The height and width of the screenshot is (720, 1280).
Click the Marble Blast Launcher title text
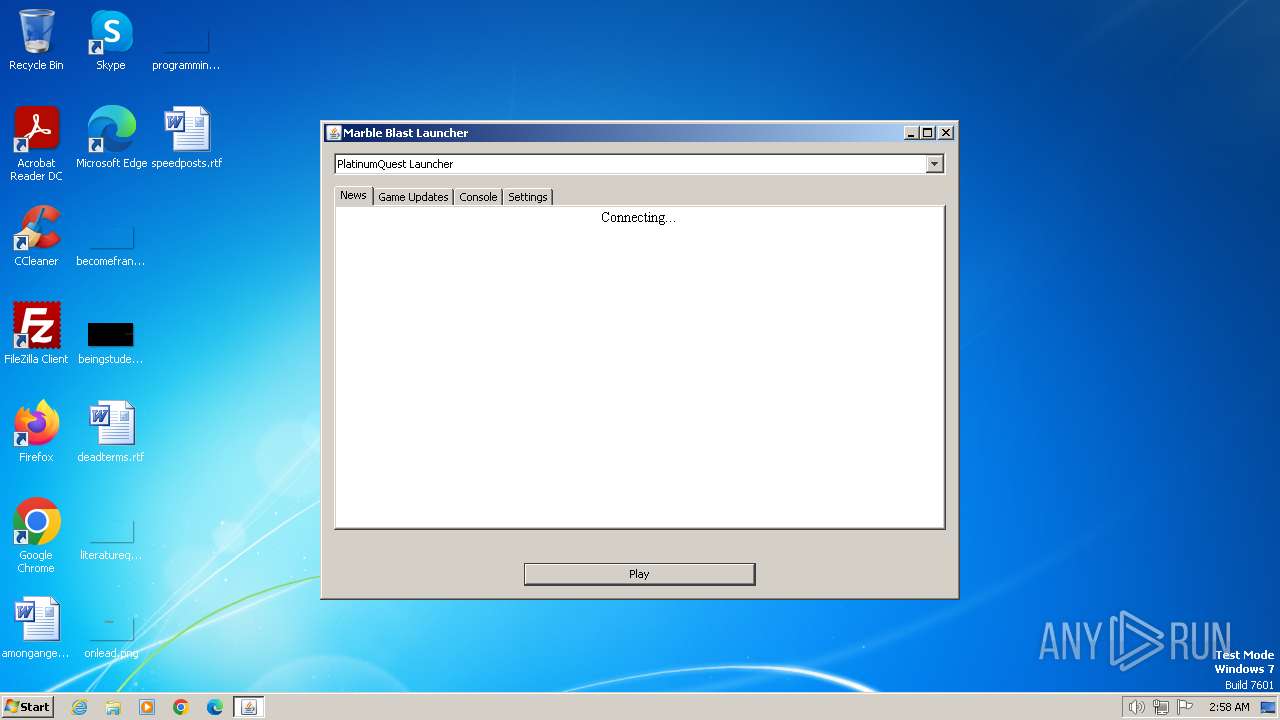pos(406,133)
